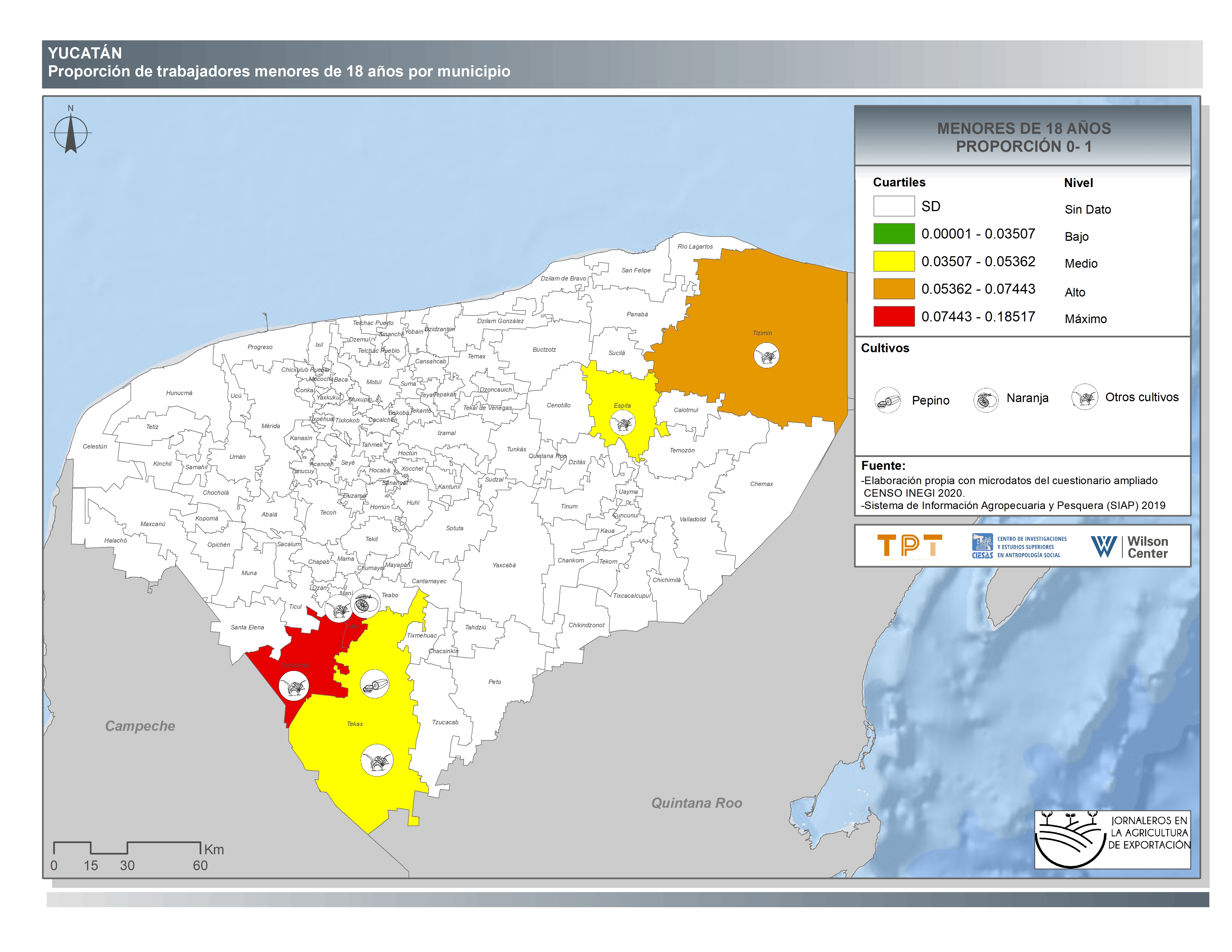Screen dimensions: 1232x952
Task: Click the Otros cultivos legend icon
Action: coord(1084,397)
